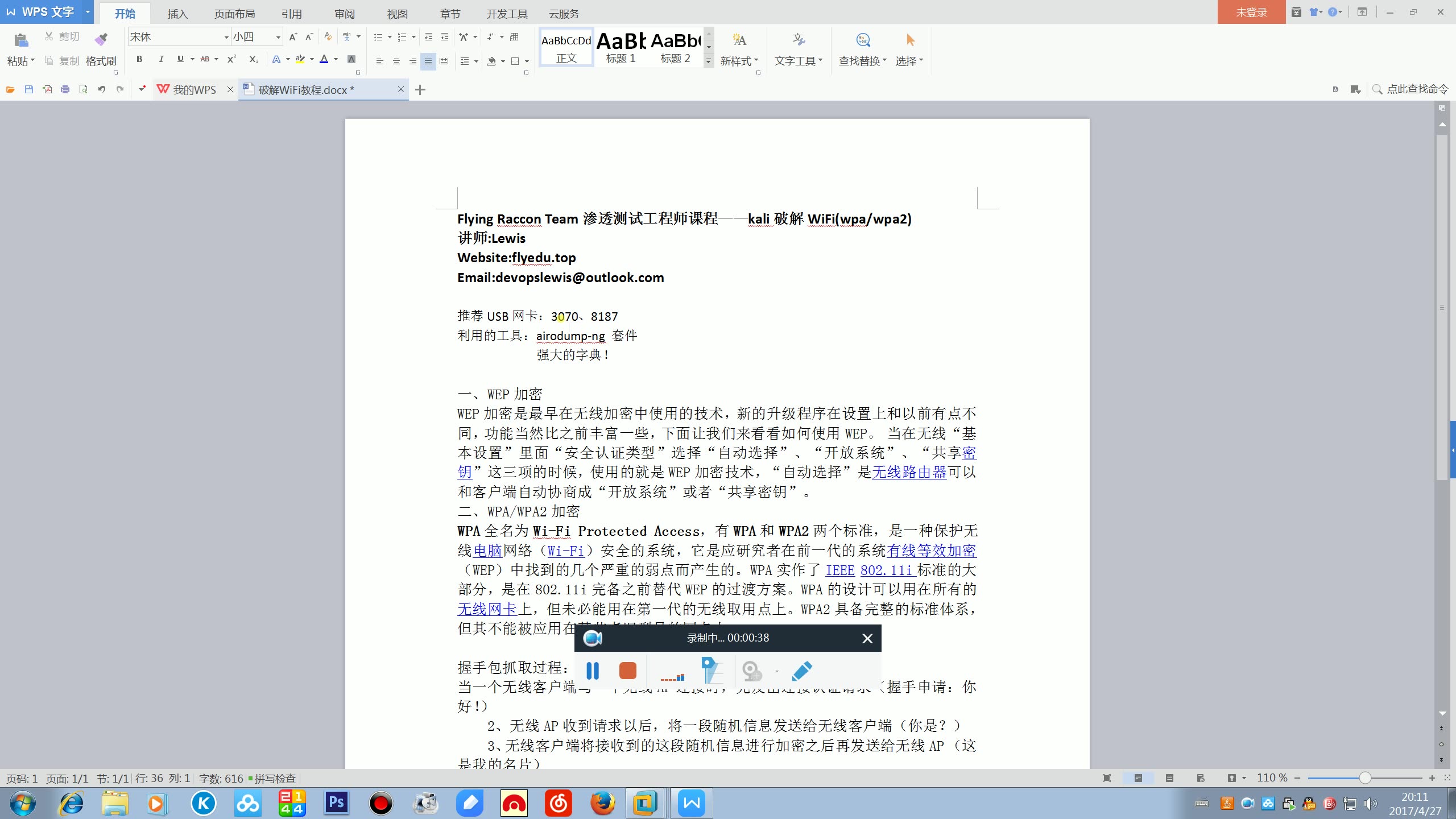This screenshot has height=819, width=1456.
Task: Open file with folder icon in quick toolbar
Action: coord(10,89)
